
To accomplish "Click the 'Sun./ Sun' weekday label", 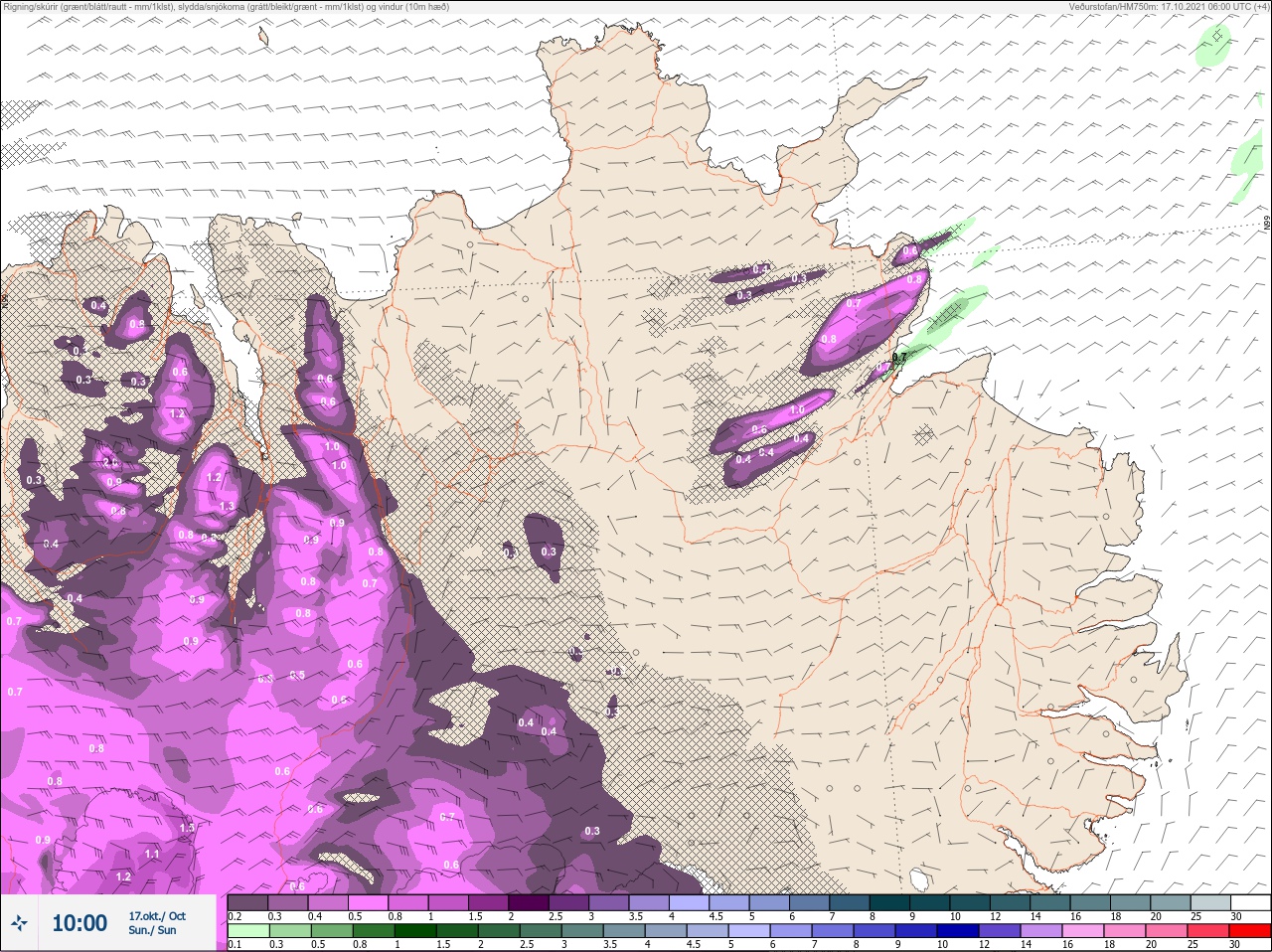I will (152, 930).
